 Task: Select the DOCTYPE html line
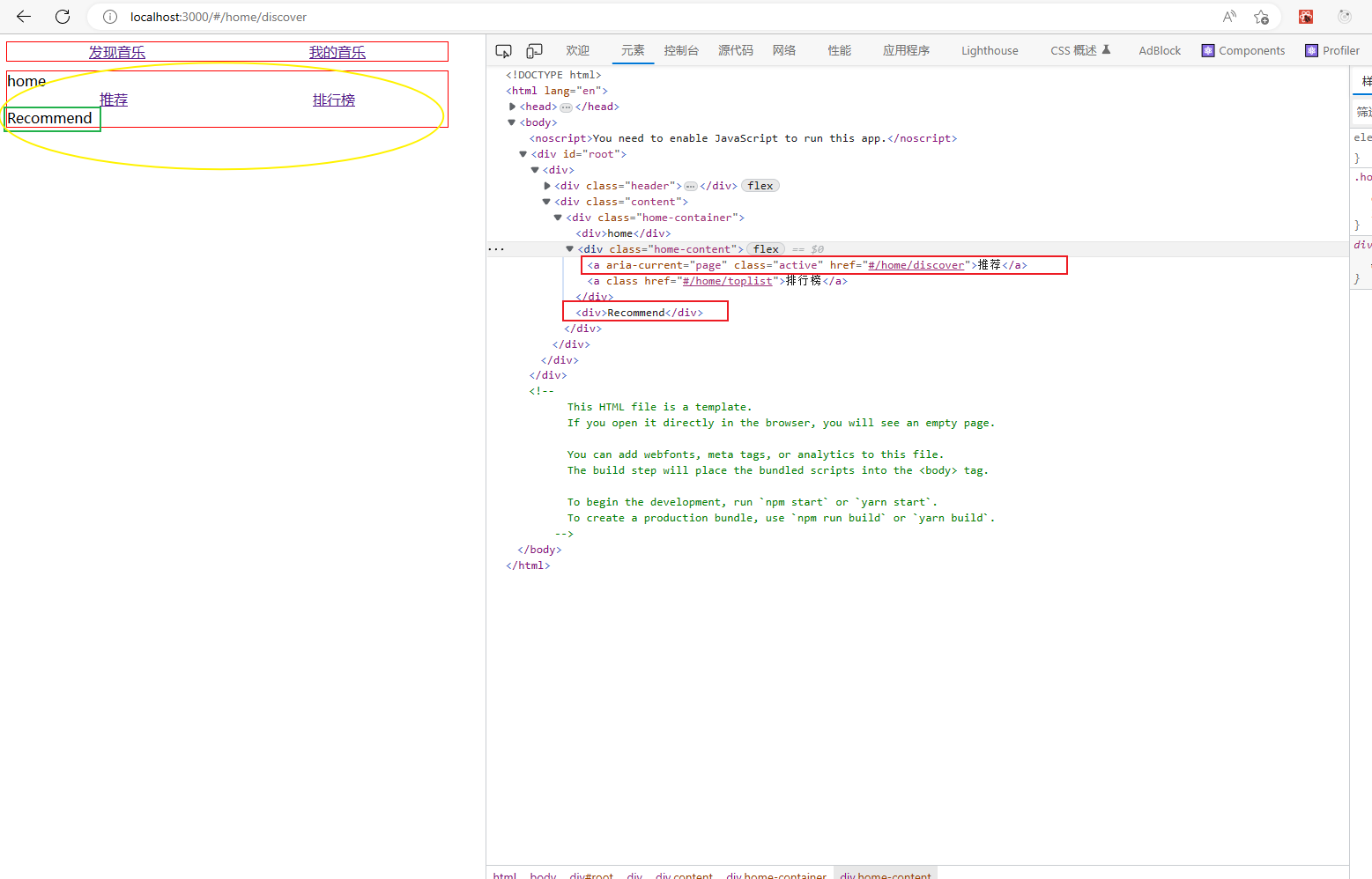click(x=553, y=75)
